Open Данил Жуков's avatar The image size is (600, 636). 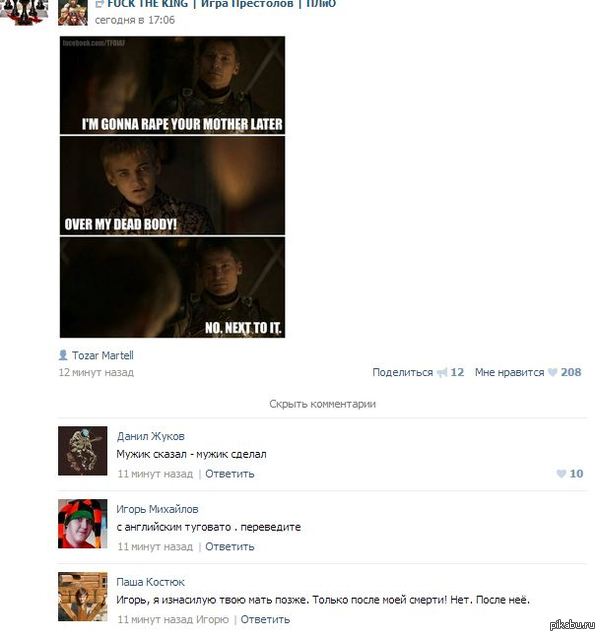82,451
